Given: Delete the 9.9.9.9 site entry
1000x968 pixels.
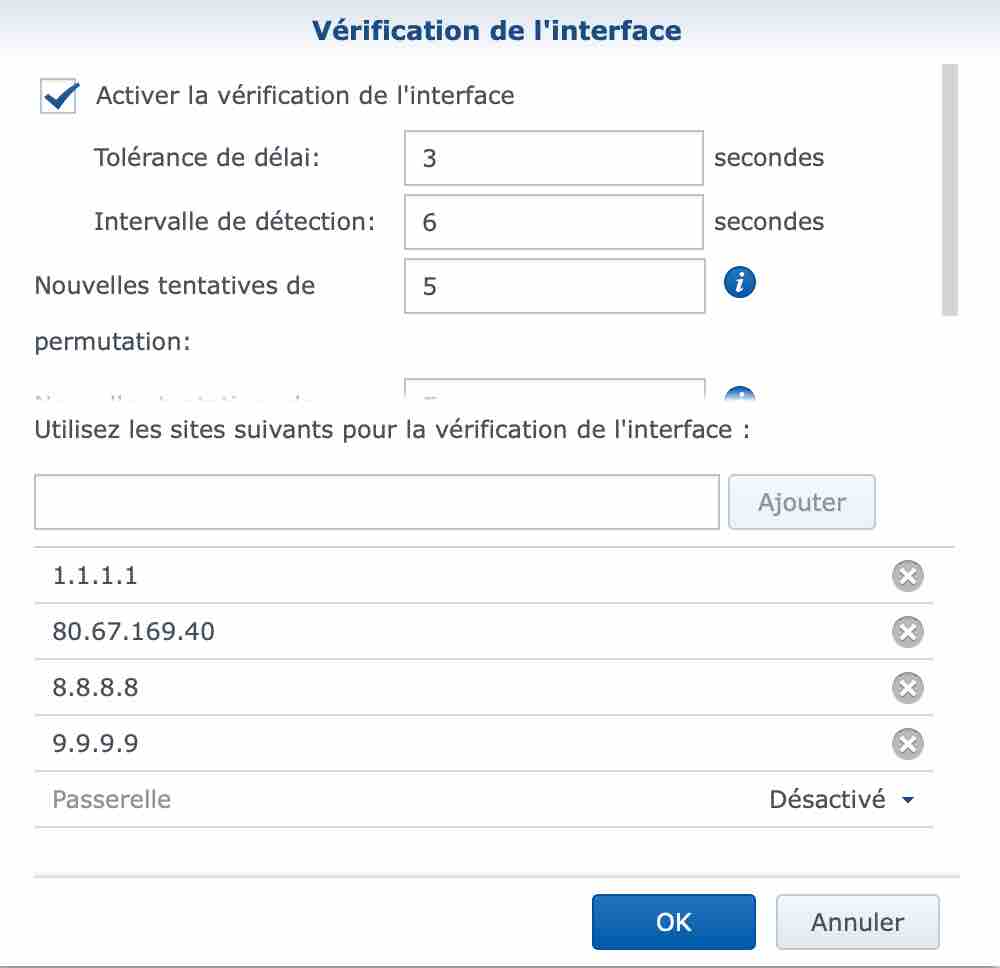Looking at the screenshot, I should tap(907, 744).
